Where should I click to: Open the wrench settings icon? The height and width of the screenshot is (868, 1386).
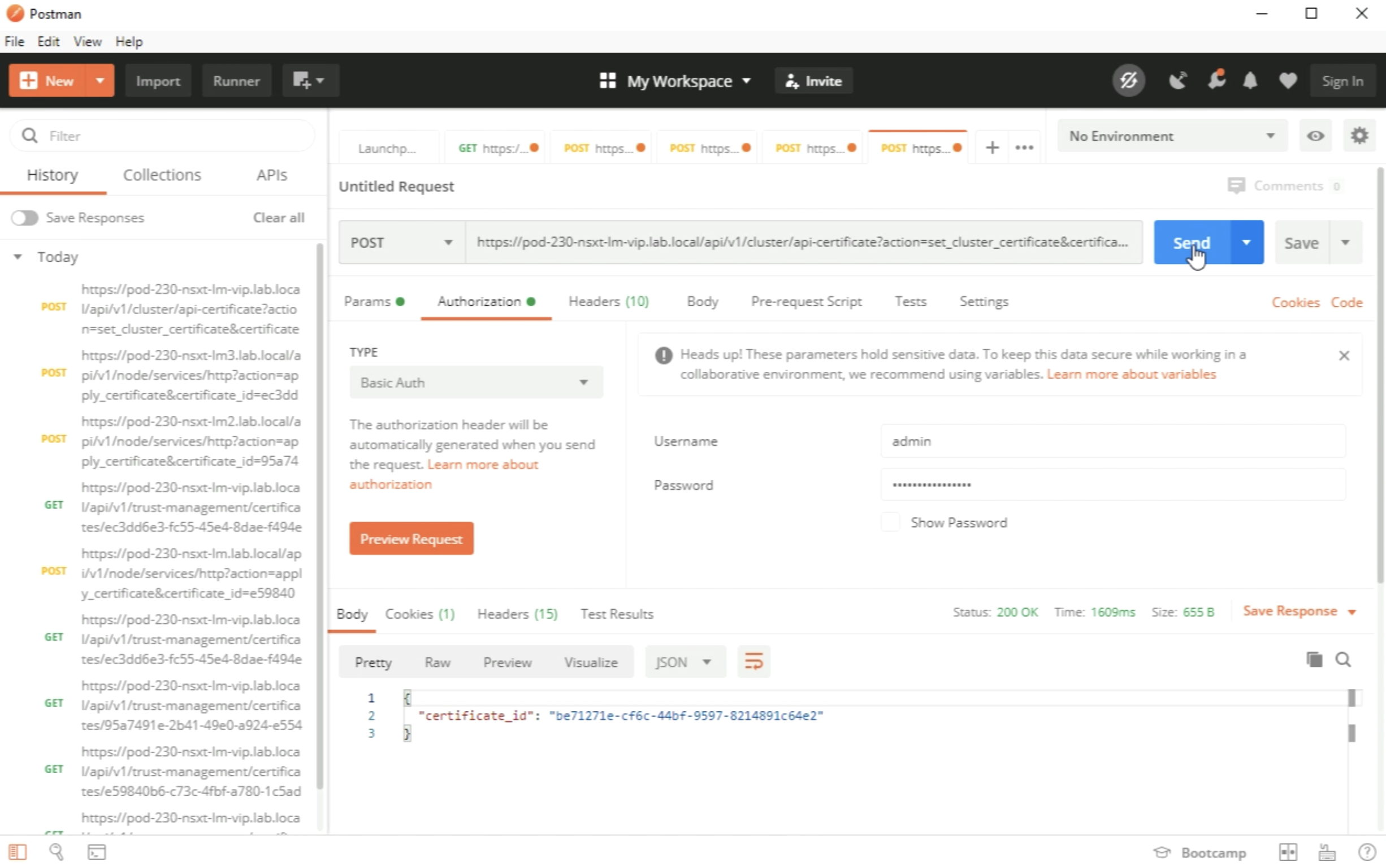(x=1215, y=80)
